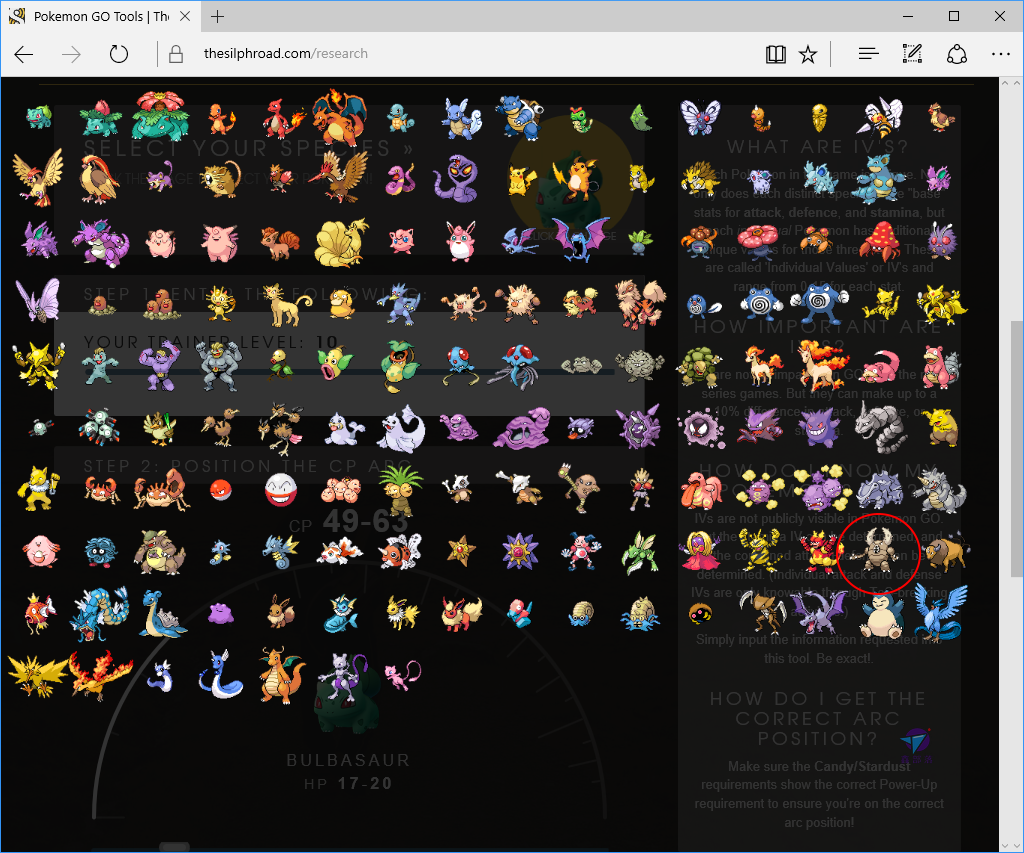Choose the Raichu sprite
Screen dimensions: 1024x853
pos(577,176)
